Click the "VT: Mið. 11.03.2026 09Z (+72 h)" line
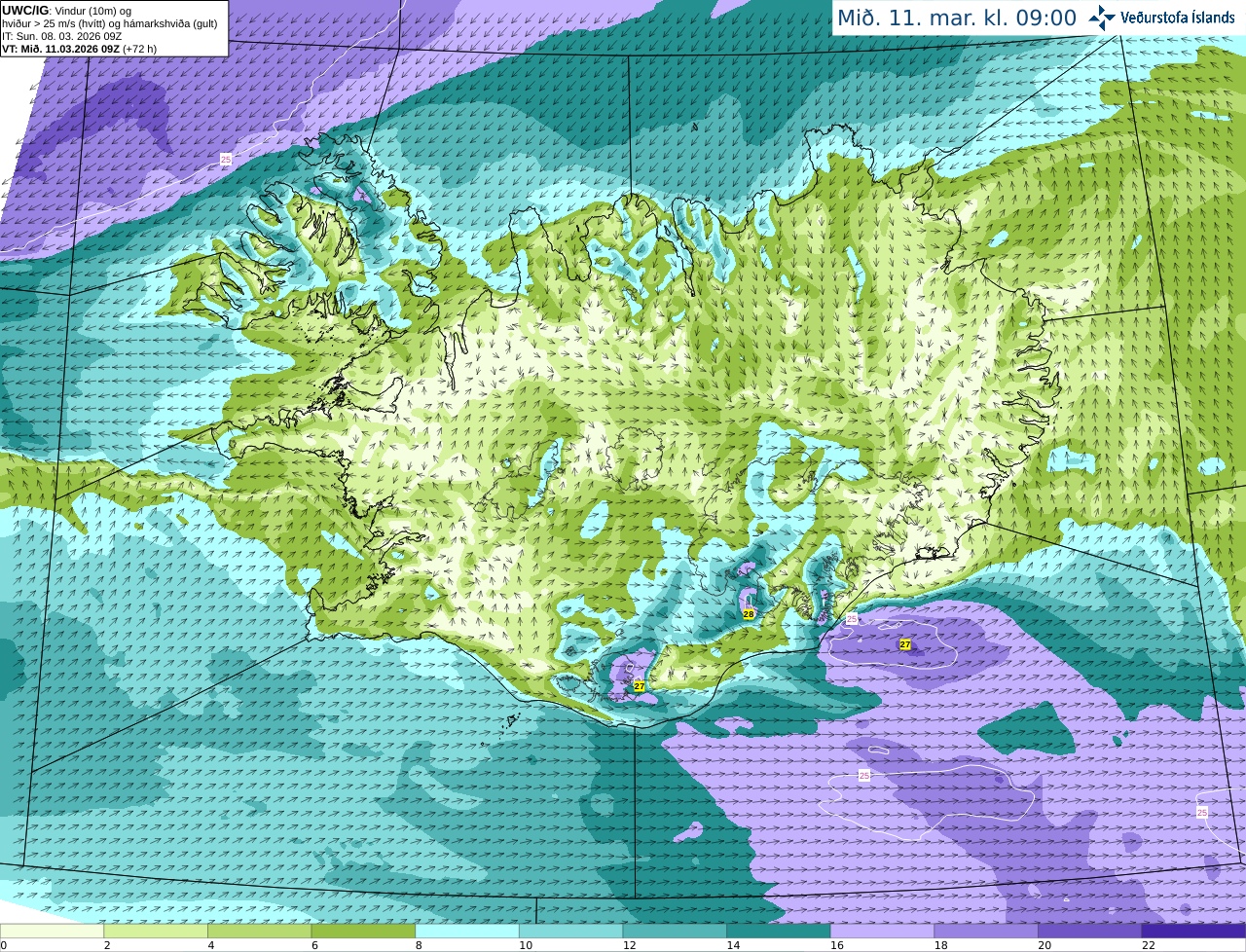 pos(79,49)
